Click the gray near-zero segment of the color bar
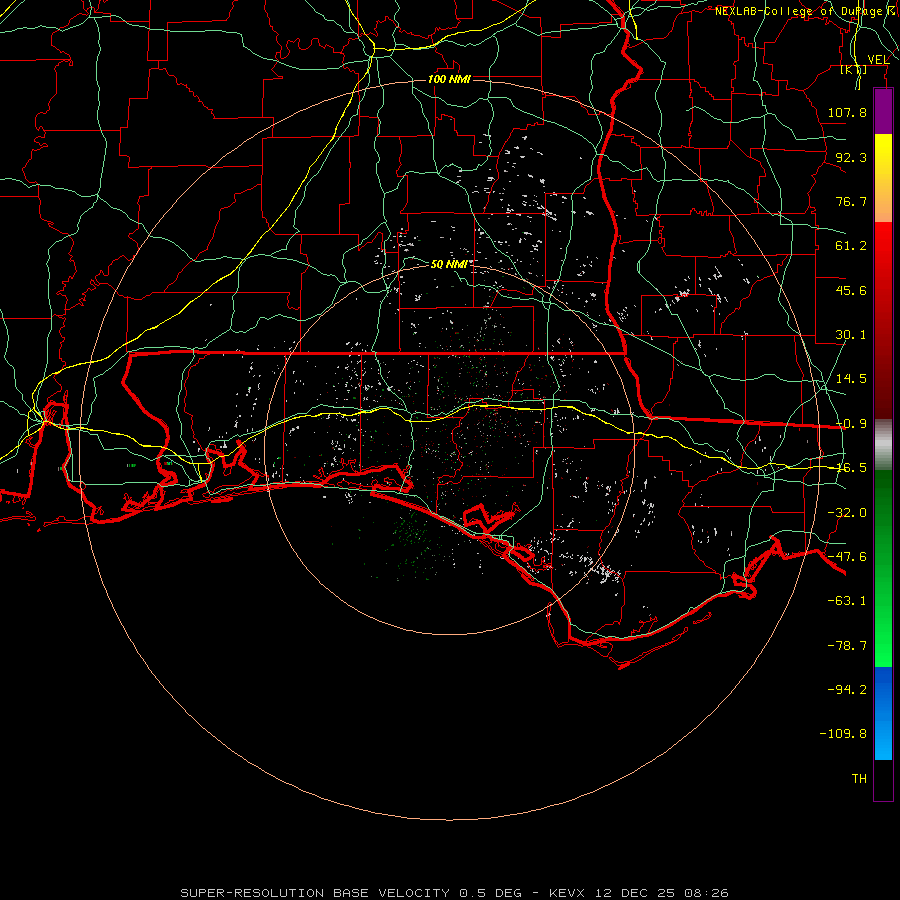Viewport: 900px width, 900px height. (x=883, y=445)
